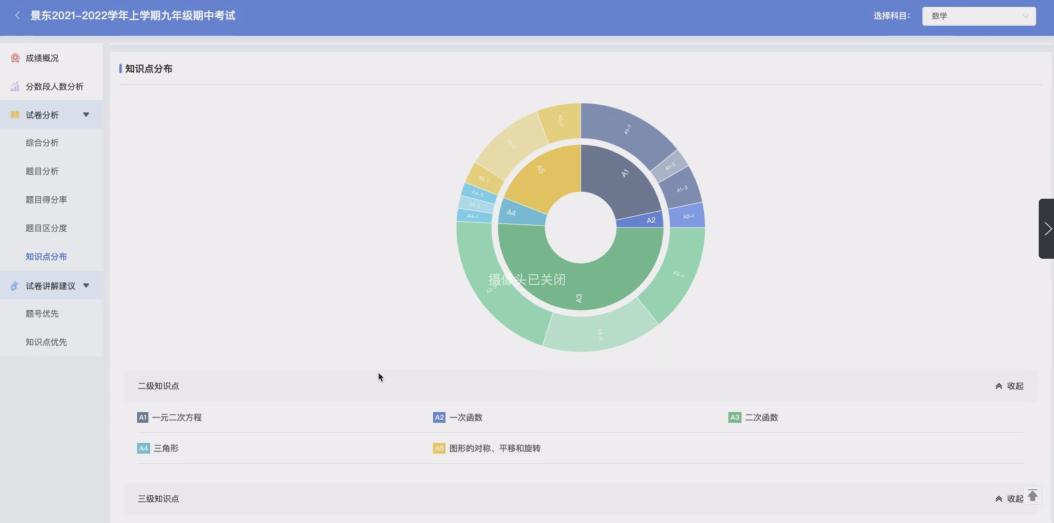Select the 知识点分布 sidebar item
1054x523 pixels.
(x=46, y=257)
